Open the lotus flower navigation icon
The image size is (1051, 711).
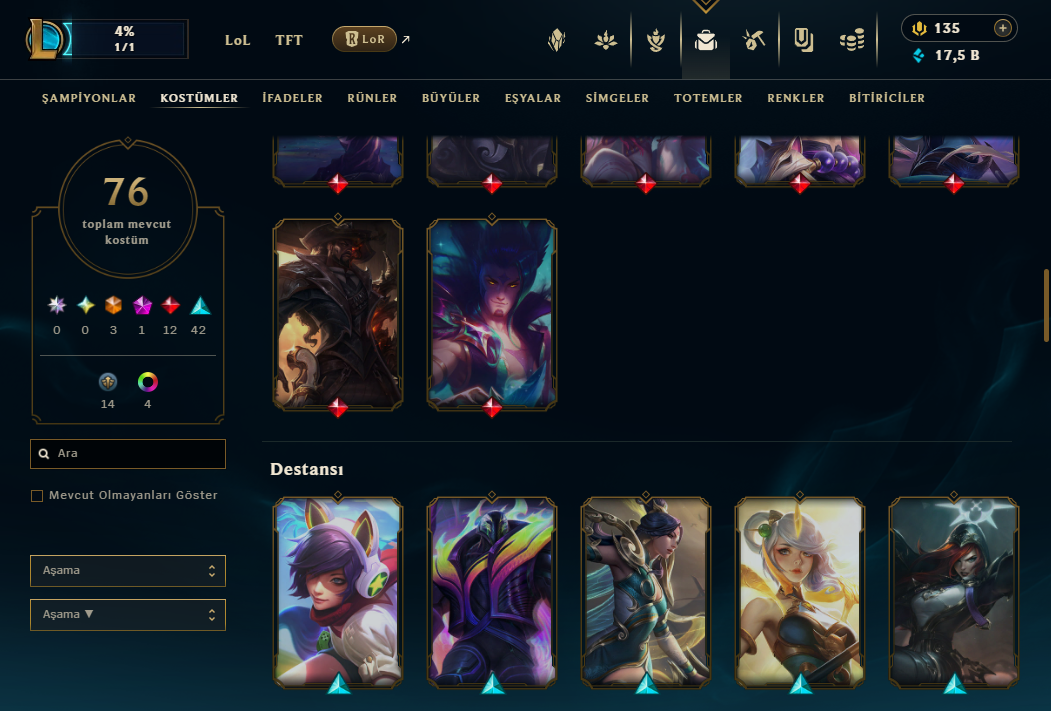pos(605,41)
